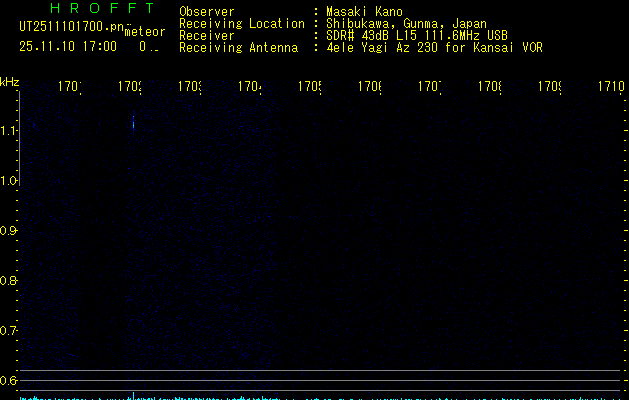The width and height of the screenshot is (629, 400).
Task: Select the UT2511101700 file name text
Action: (x=71, y=27)
